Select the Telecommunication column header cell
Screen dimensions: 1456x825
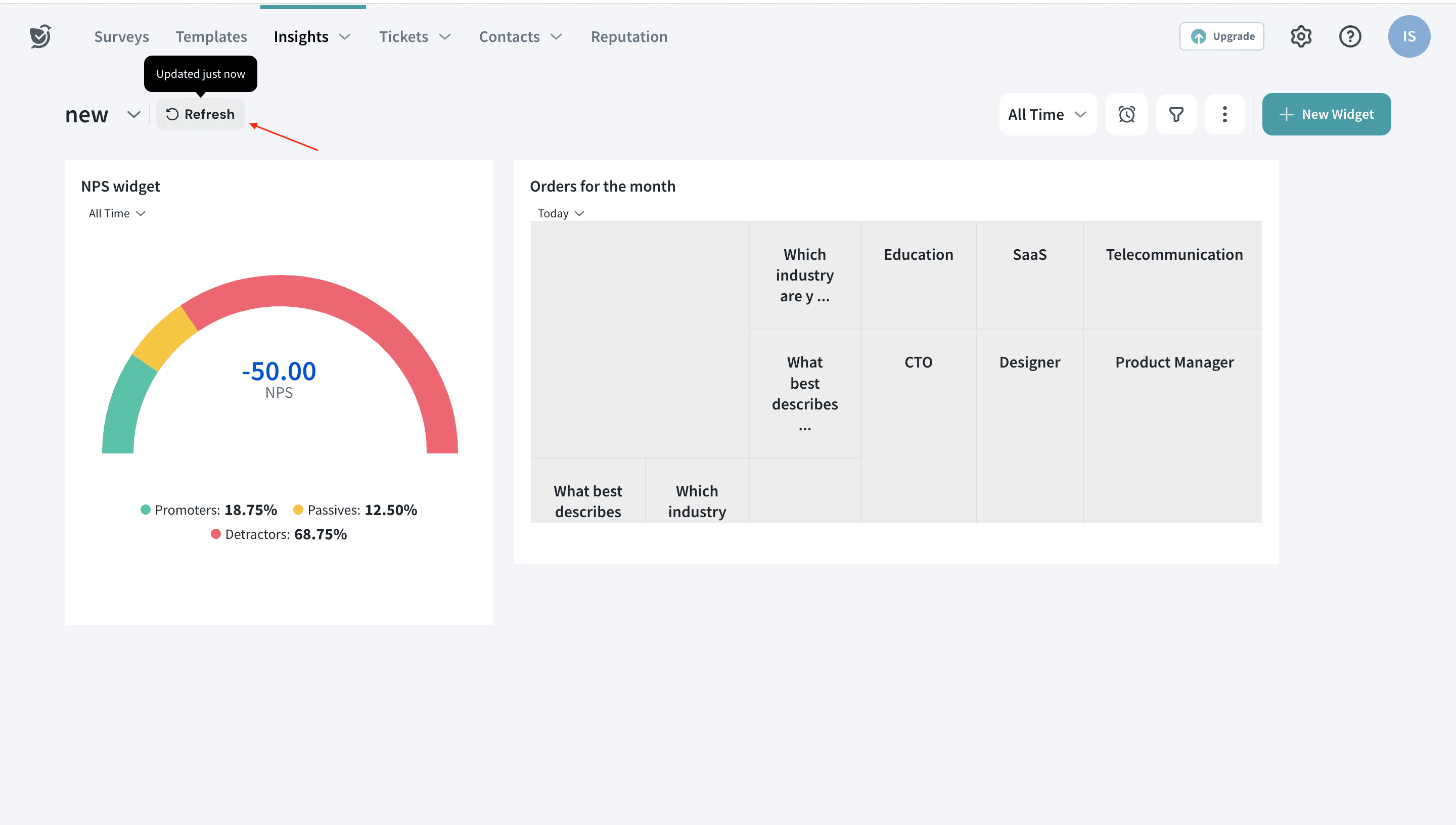1174,255
